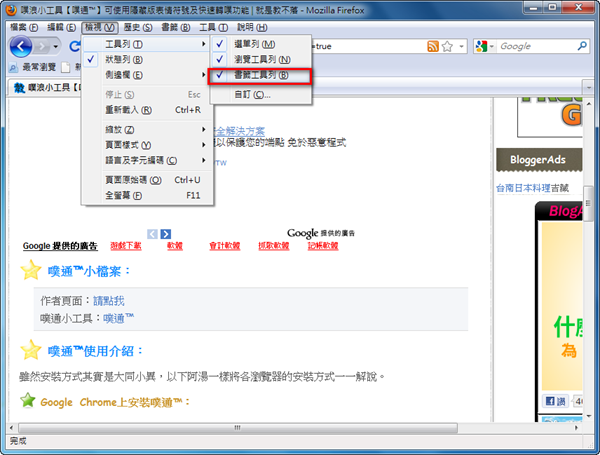Image resolution: width=600 pixels, height=455 pixels.
Task: Expand 語言及字元編碼 (C) submenu
Action: 147,160
